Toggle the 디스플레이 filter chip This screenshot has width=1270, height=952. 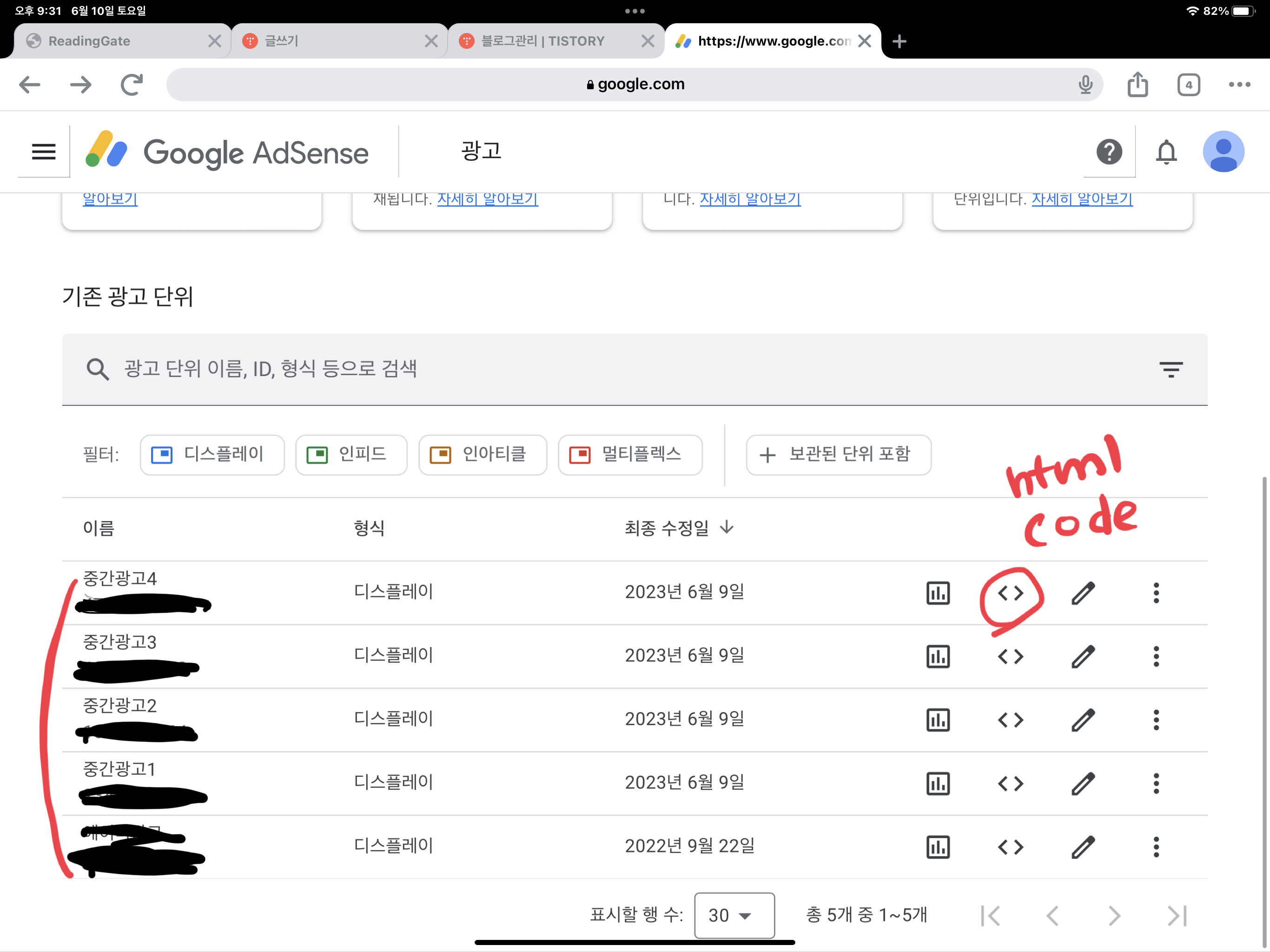click(212, 455)
